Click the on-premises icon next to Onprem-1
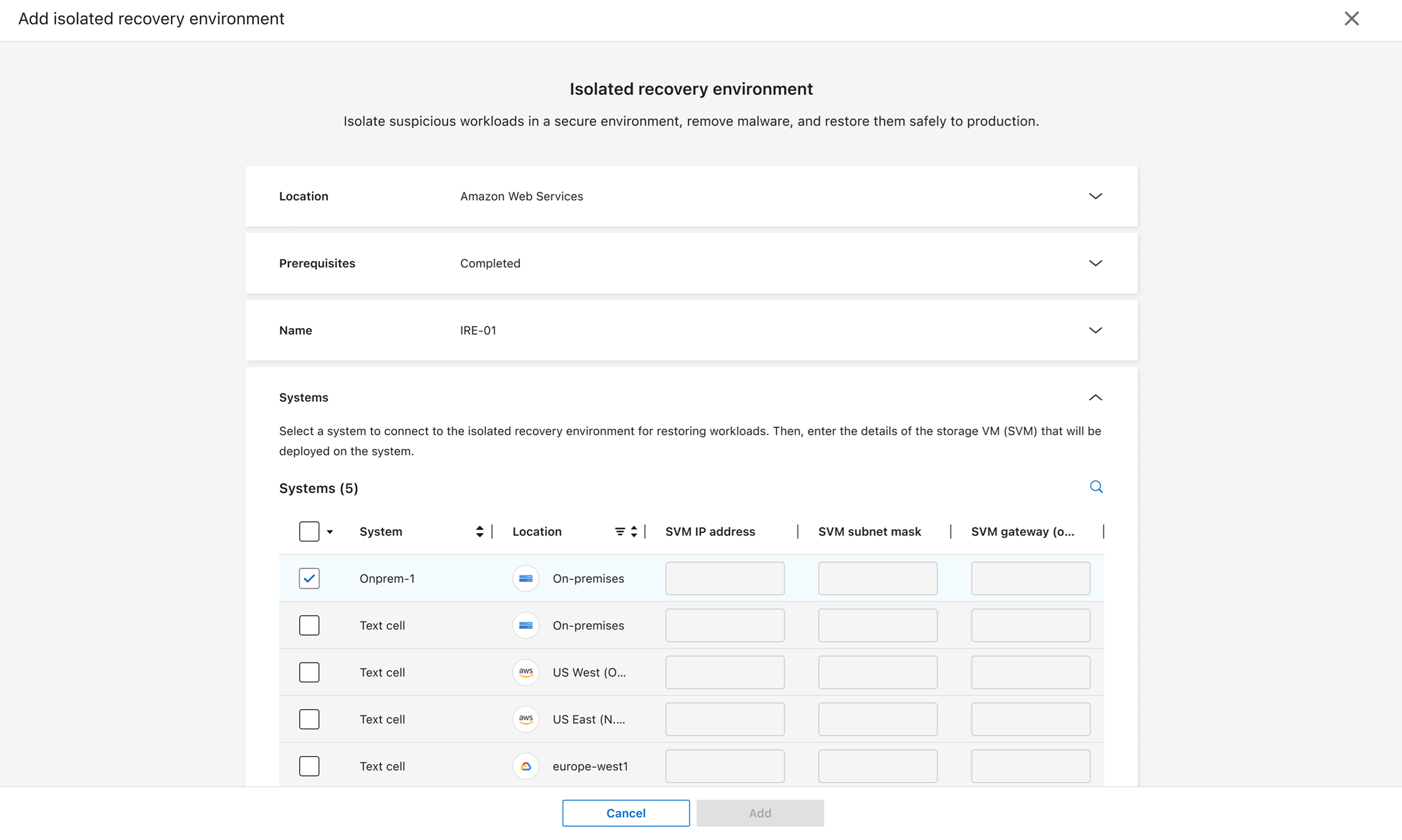 click(526, 578)
